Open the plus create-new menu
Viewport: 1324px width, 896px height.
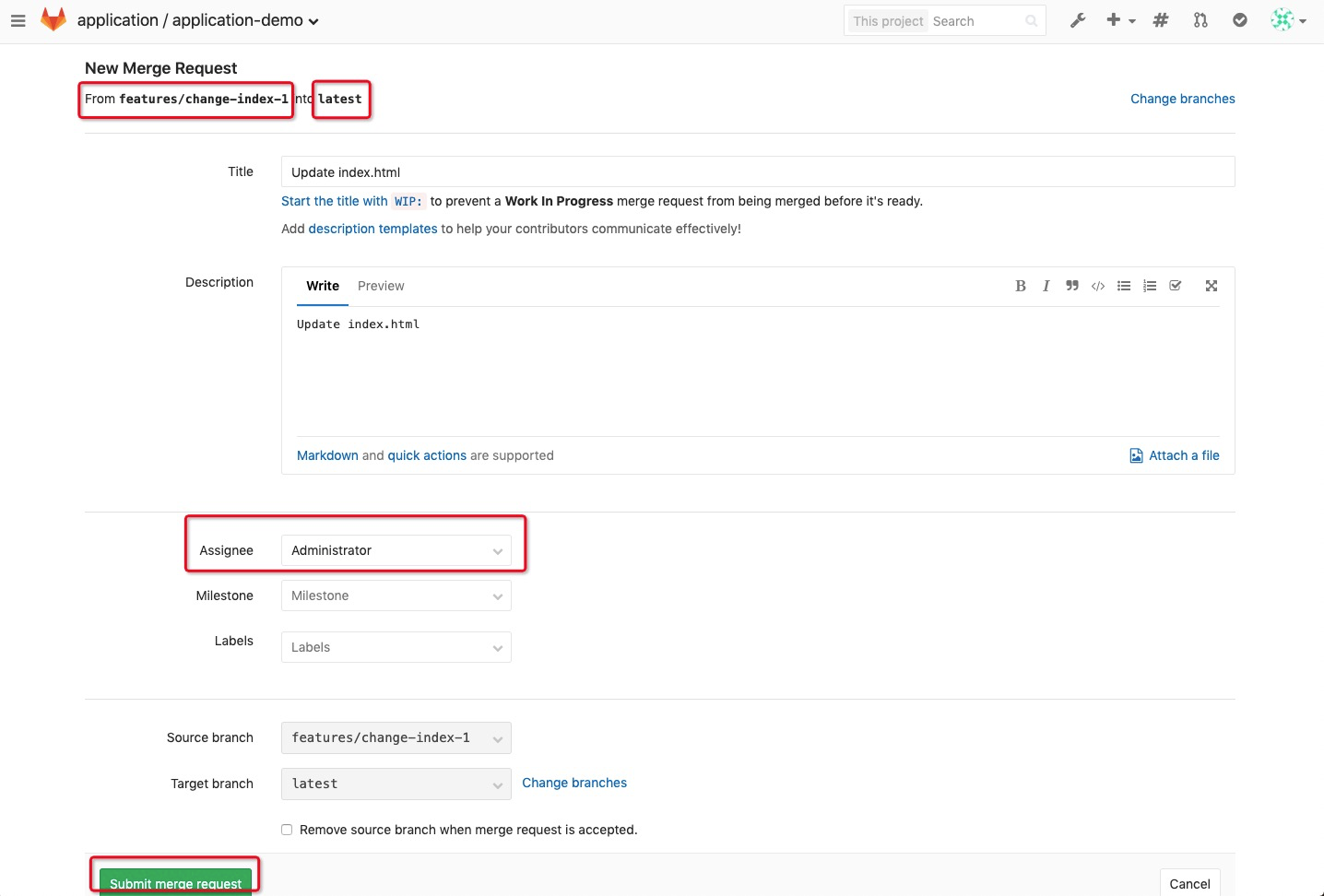(1120, 20)
